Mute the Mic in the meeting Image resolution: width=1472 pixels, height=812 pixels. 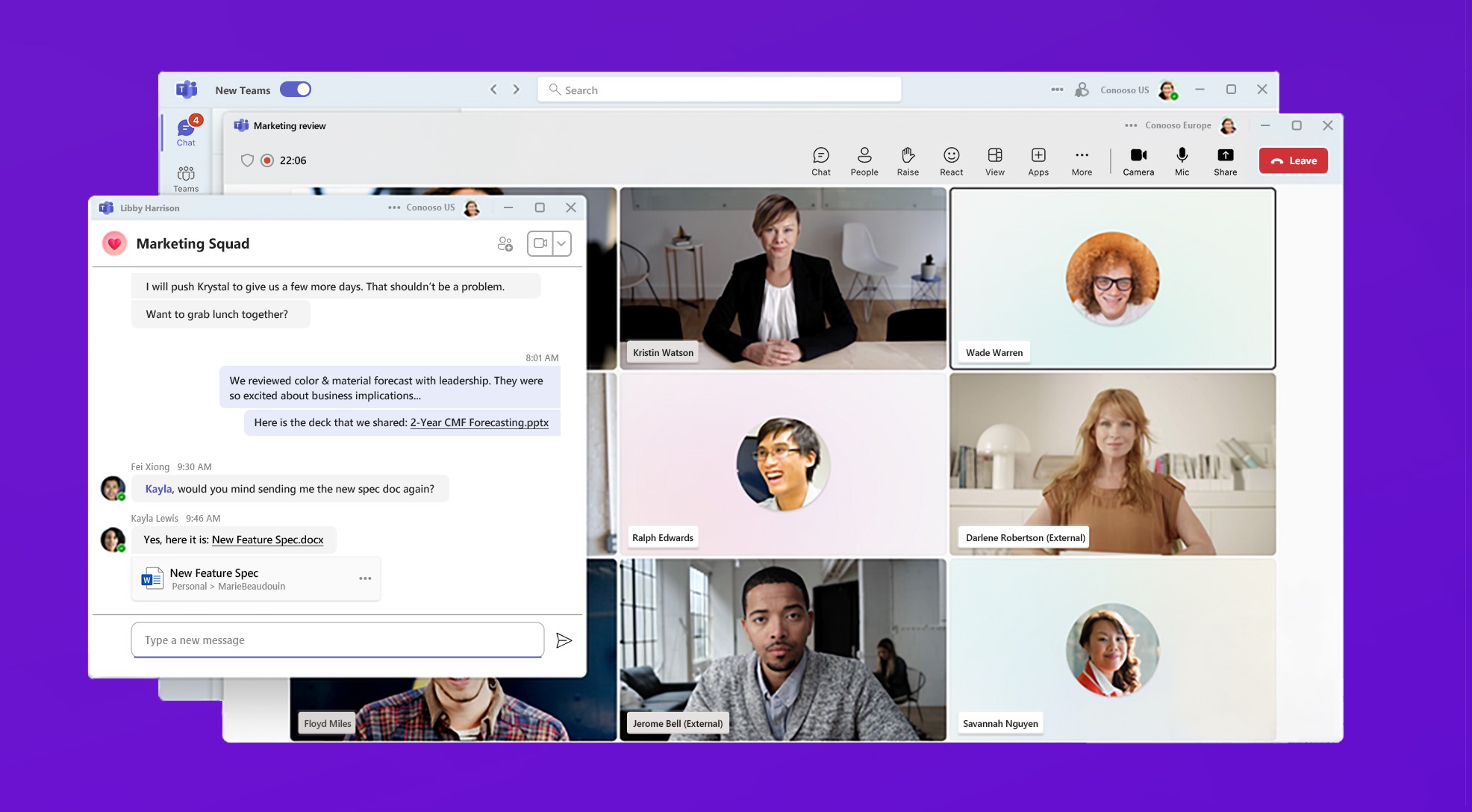(x=1182, y=161)
